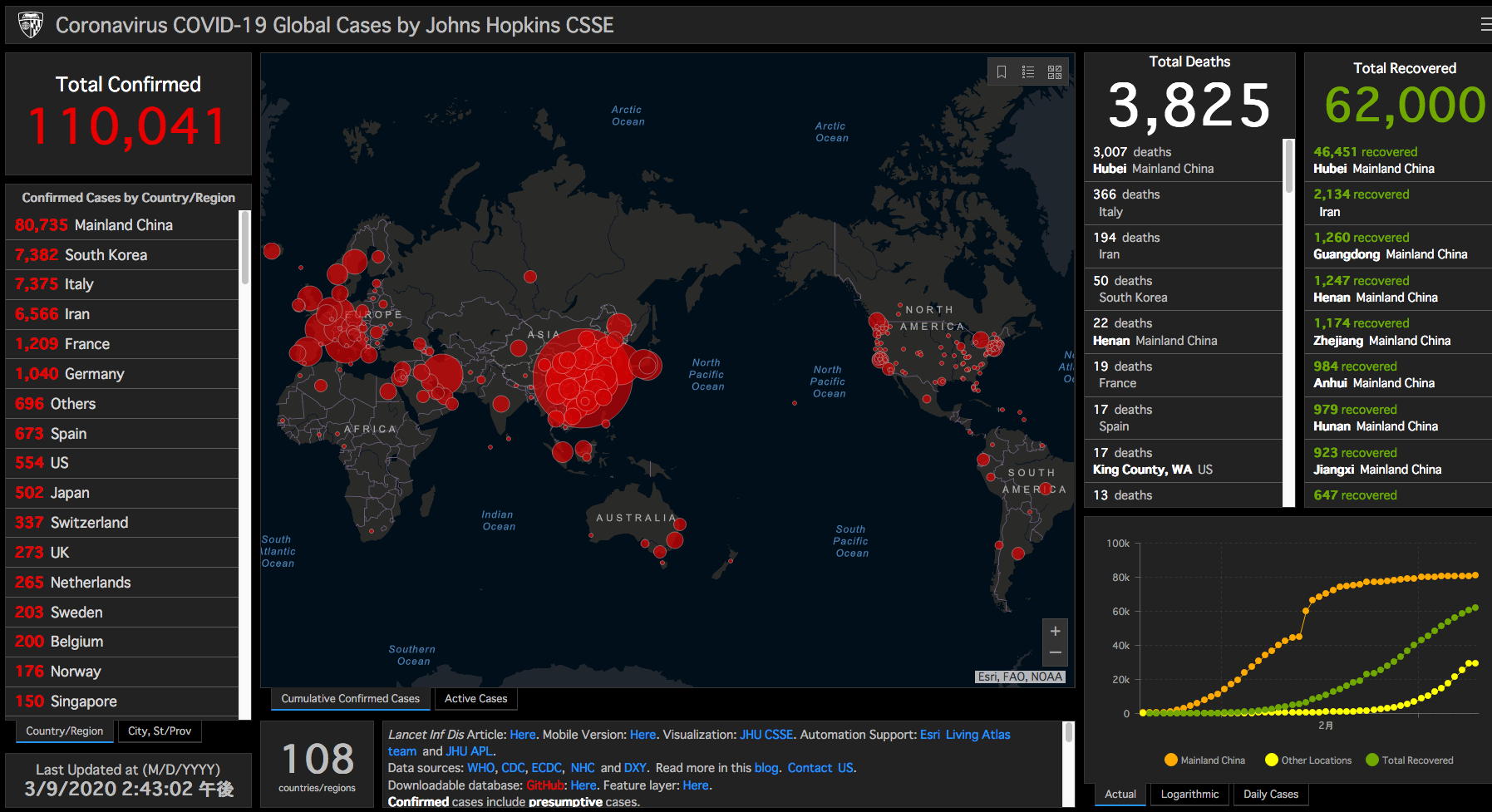
Task: Select the 273 UK row
Action: tap(122, 553)
